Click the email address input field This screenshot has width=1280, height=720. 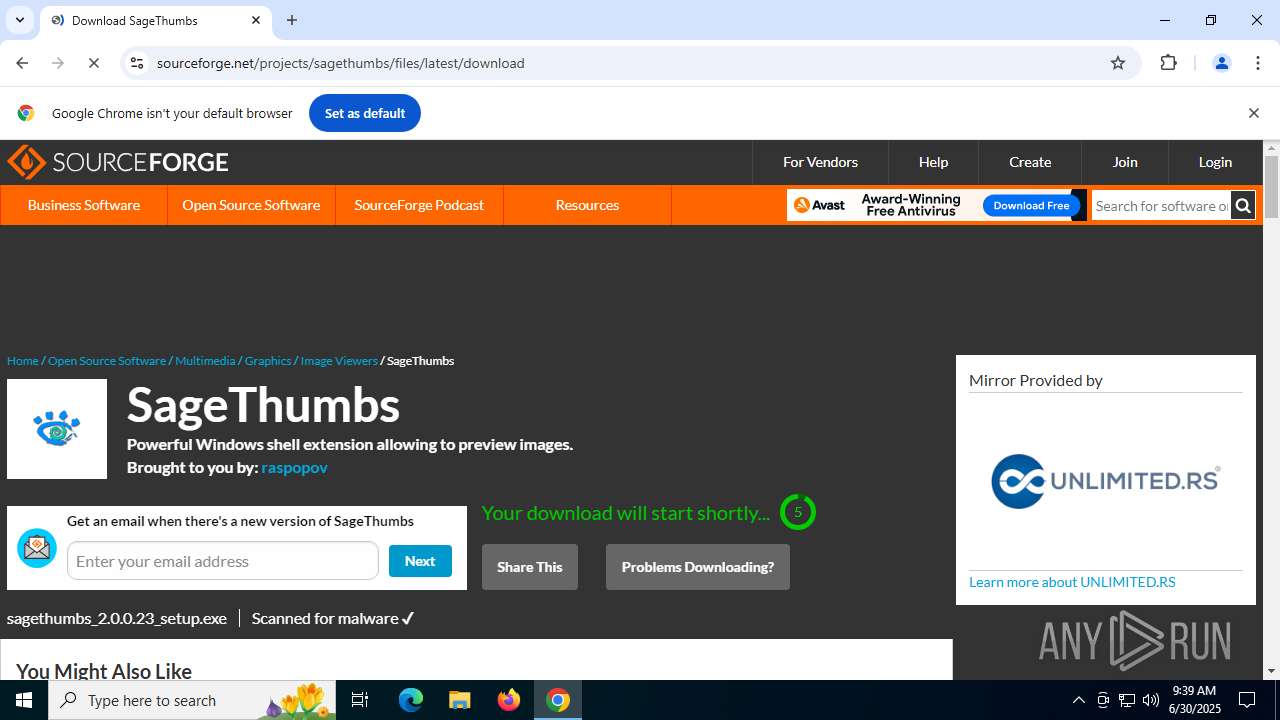[x=223, y=561]
